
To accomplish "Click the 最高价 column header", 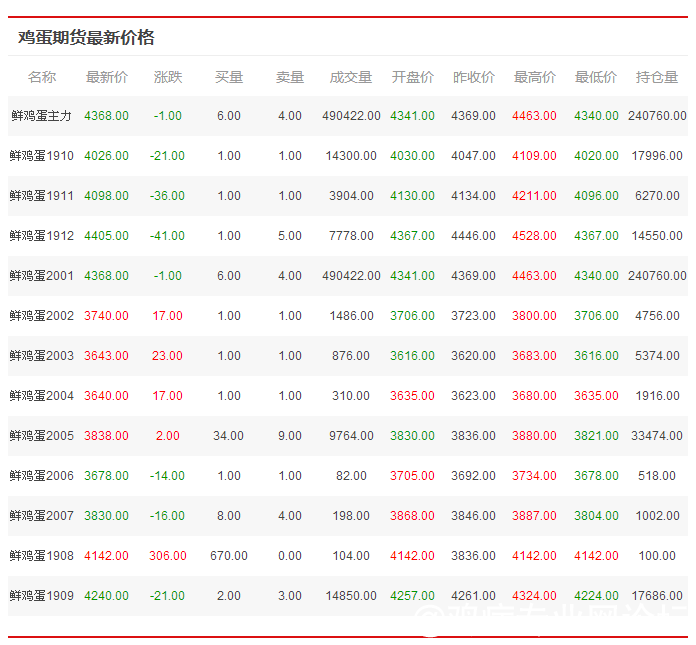I will click(x=534, y=77).
